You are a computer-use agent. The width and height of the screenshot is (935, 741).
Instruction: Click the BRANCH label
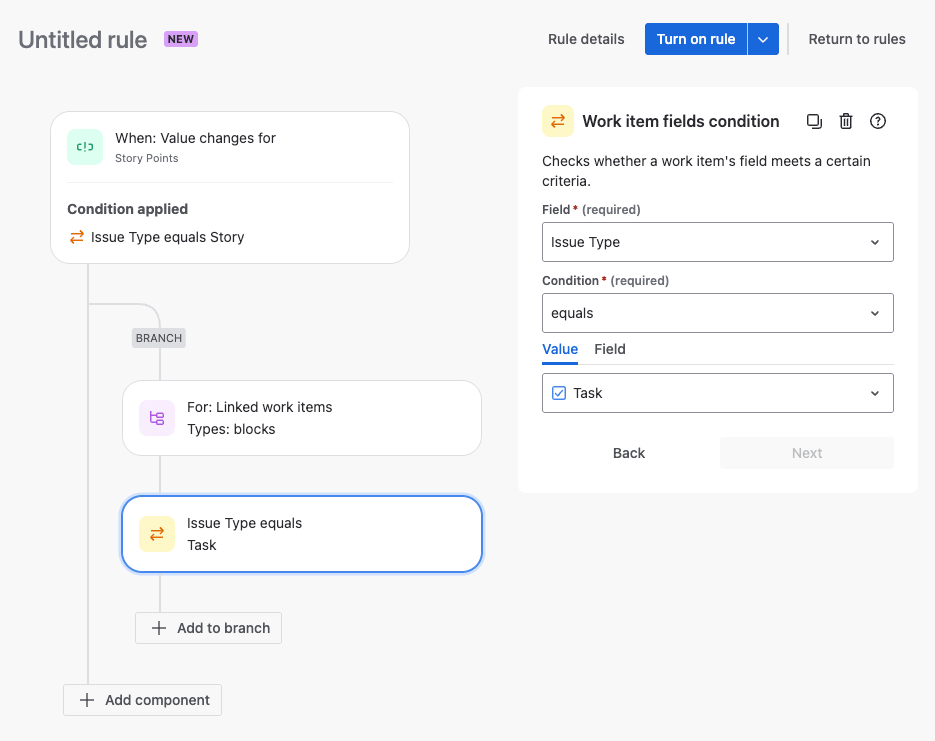[159, 338]
